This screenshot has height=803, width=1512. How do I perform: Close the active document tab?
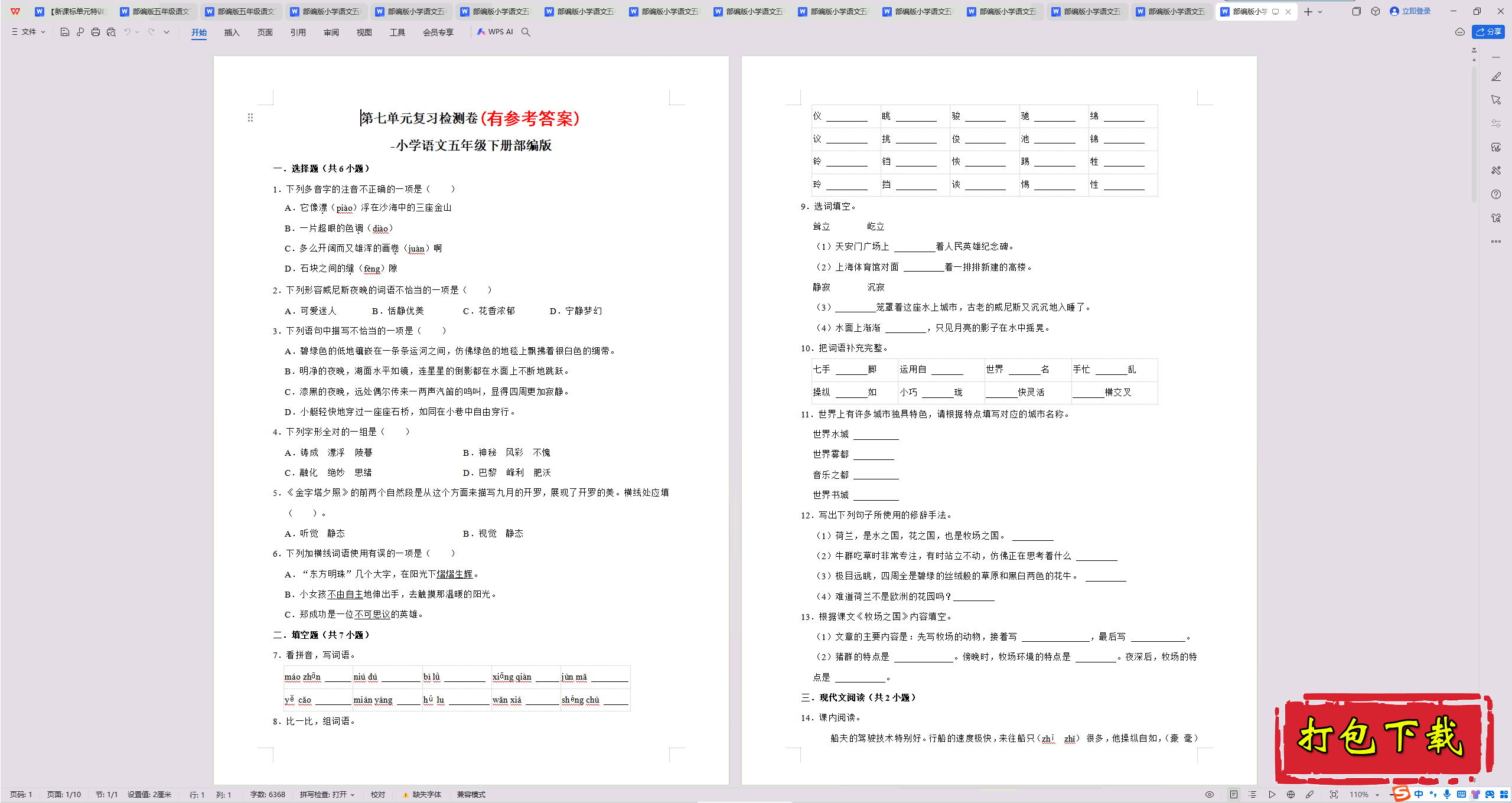[1288, 12]
